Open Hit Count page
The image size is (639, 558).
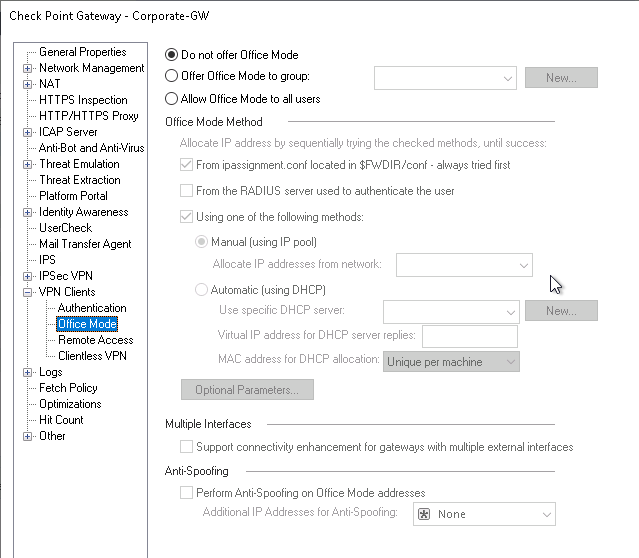[61, 420]
